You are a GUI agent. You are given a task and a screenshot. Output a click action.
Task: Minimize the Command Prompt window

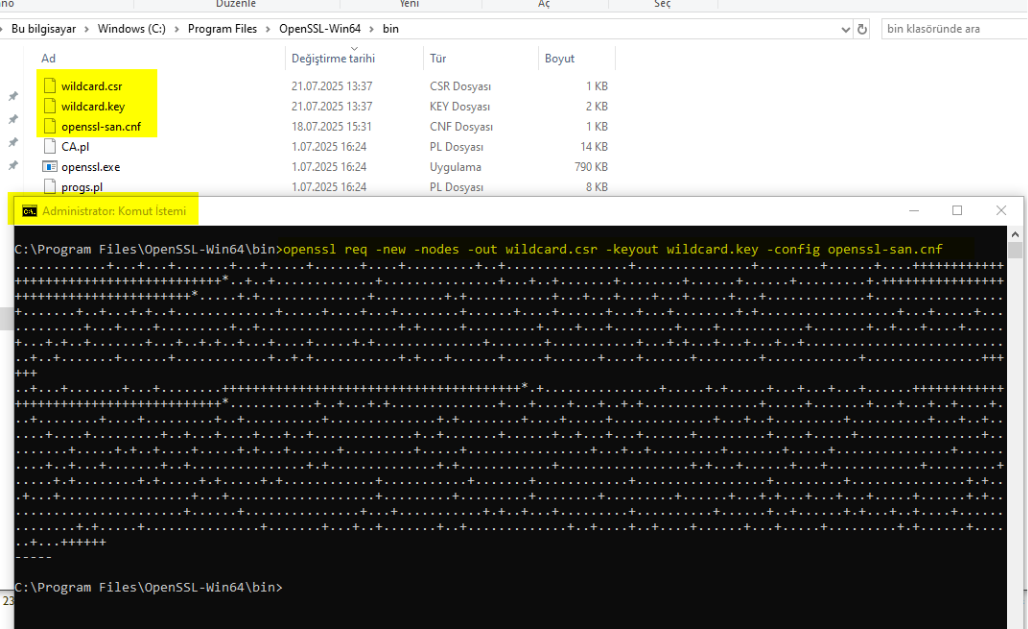point(914,211)
